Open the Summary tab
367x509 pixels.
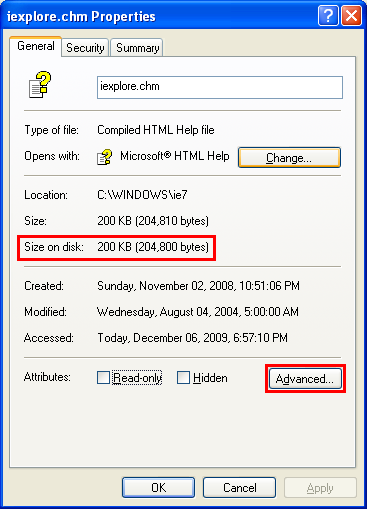[x=137, y=48]
